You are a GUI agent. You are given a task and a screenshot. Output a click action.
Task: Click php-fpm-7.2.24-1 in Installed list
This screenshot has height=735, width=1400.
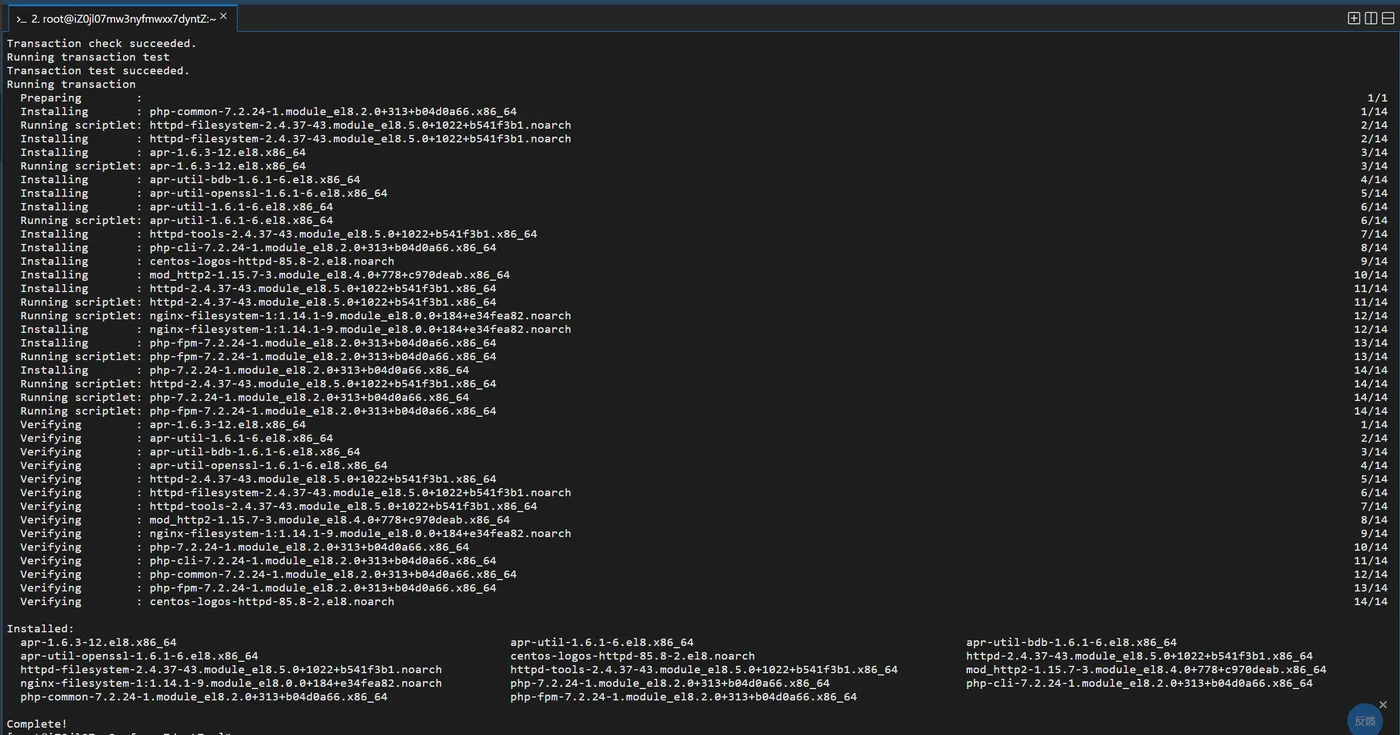click(x=683, y=697)
